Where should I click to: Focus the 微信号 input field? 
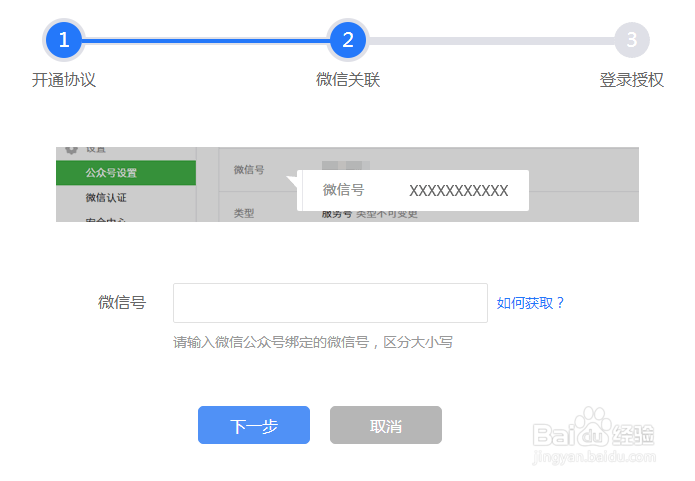click(x=330, y=303)
